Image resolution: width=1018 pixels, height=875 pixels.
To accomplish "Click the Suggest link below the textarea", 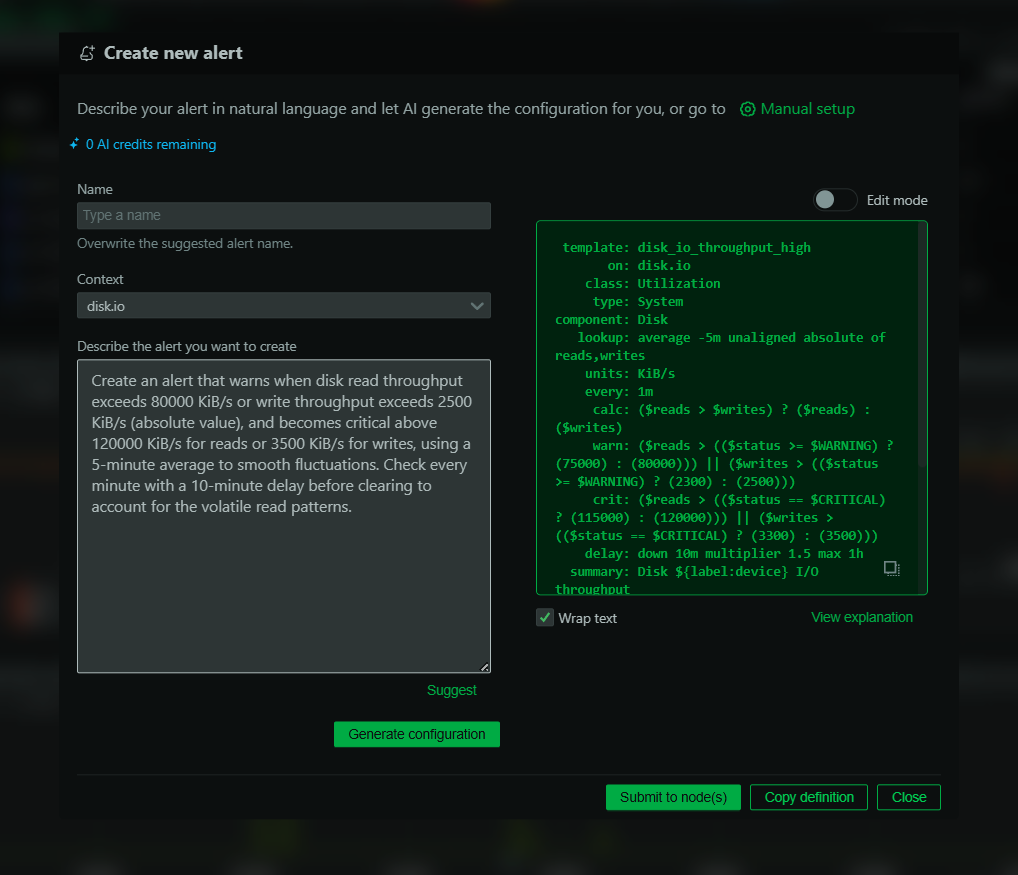I will [x=451, y=690].
